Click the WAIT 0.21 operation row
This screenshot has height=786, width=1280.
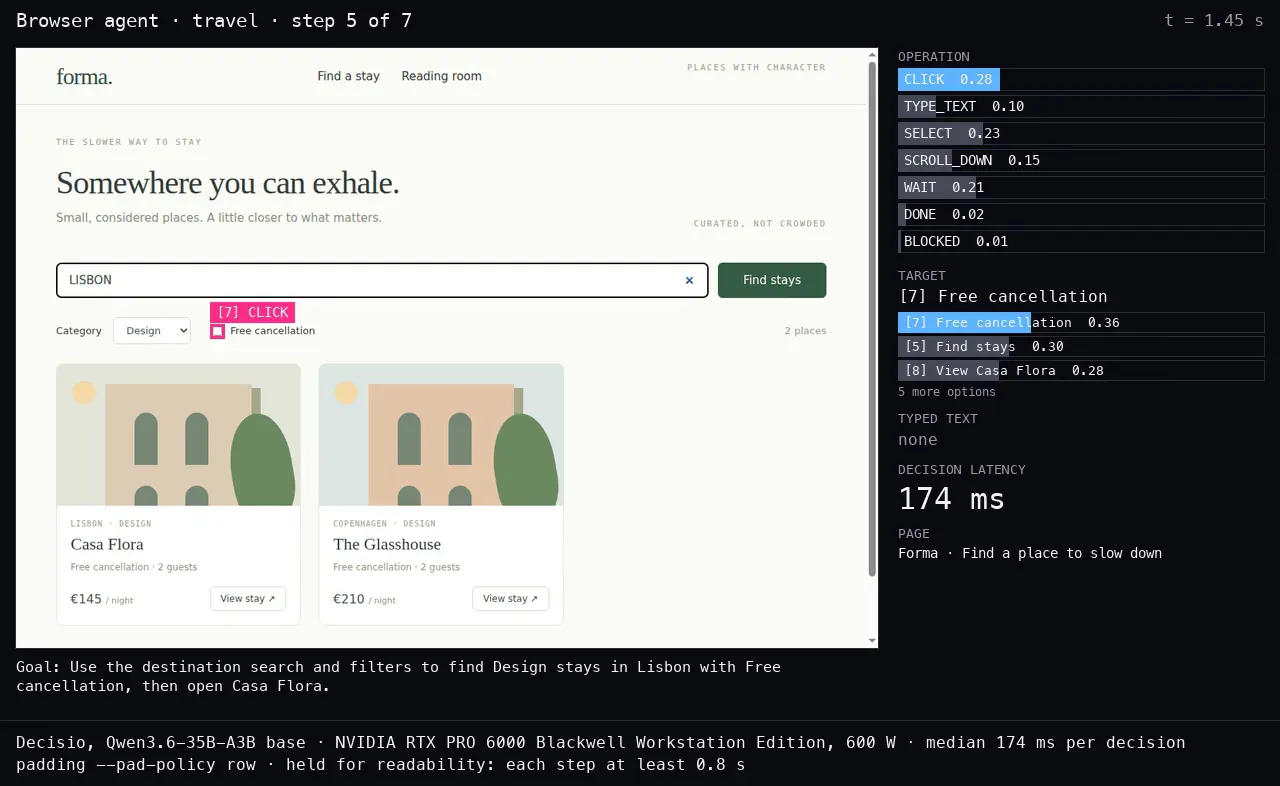click(1081, 188)
